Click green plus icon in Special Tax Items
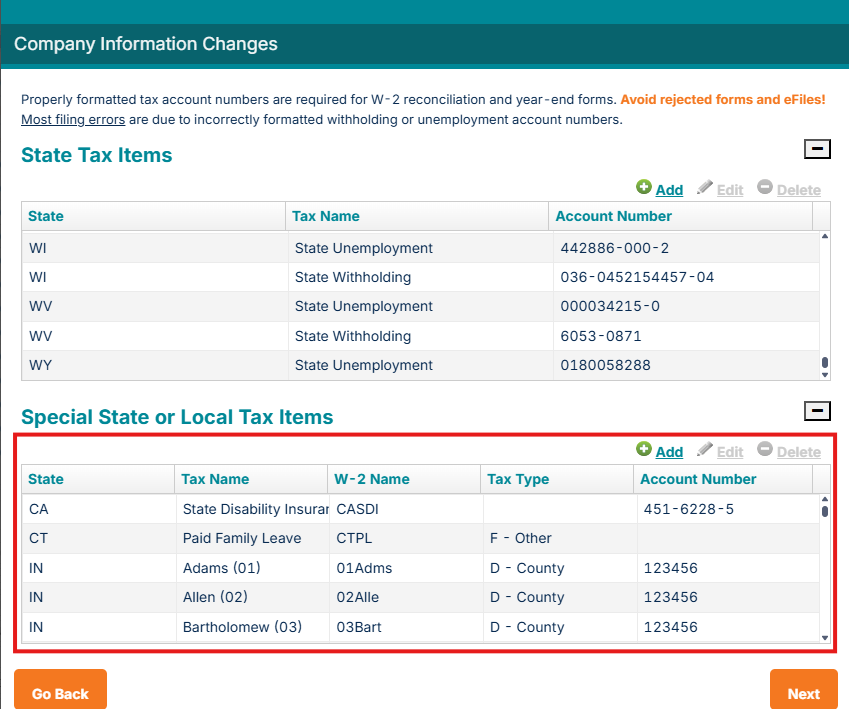Image resolution: width=849 pixels, height=709 pixels. (644, 449)
